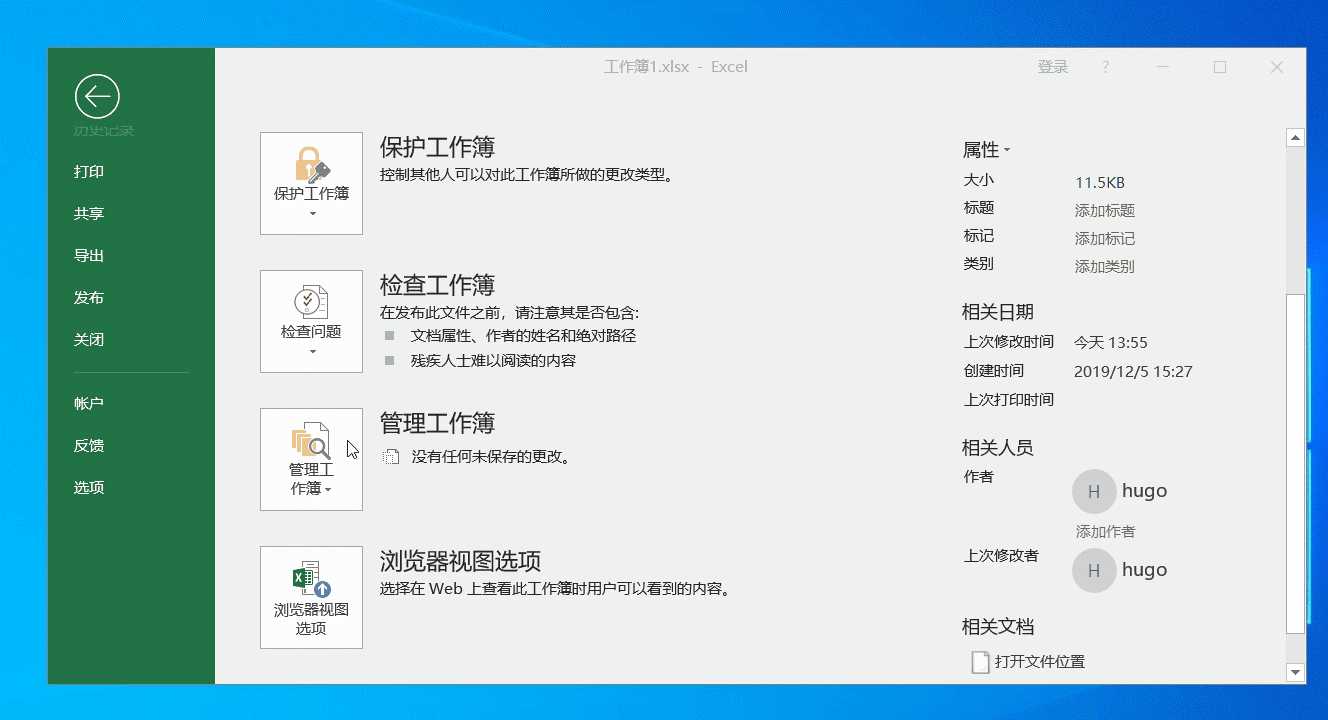
Task: Click 登录 sign-in link
Action: point(1053,67)
